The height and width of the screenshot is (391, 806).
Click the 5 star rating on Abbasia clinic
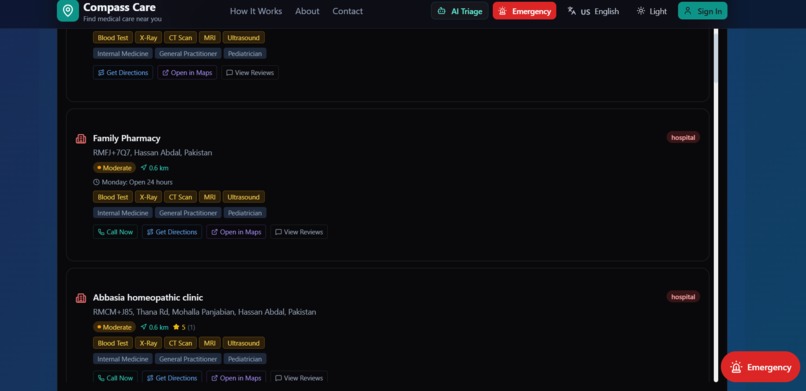pyautogui.click(x=184, y=327)
